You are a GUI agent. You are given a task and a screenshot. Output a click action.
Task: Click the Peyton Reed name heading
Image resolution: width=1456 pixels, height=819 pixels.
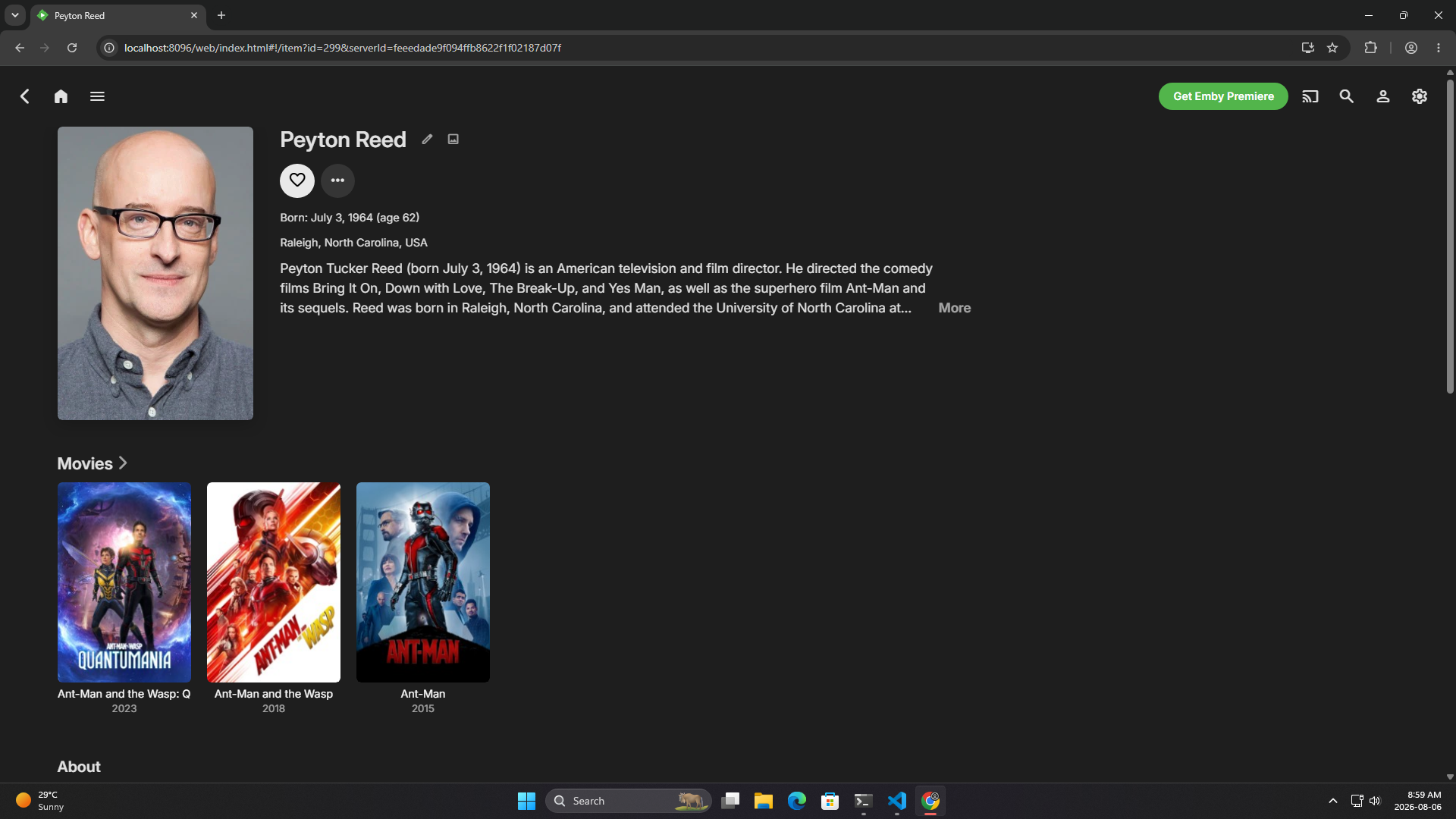(x=343, y=140)
